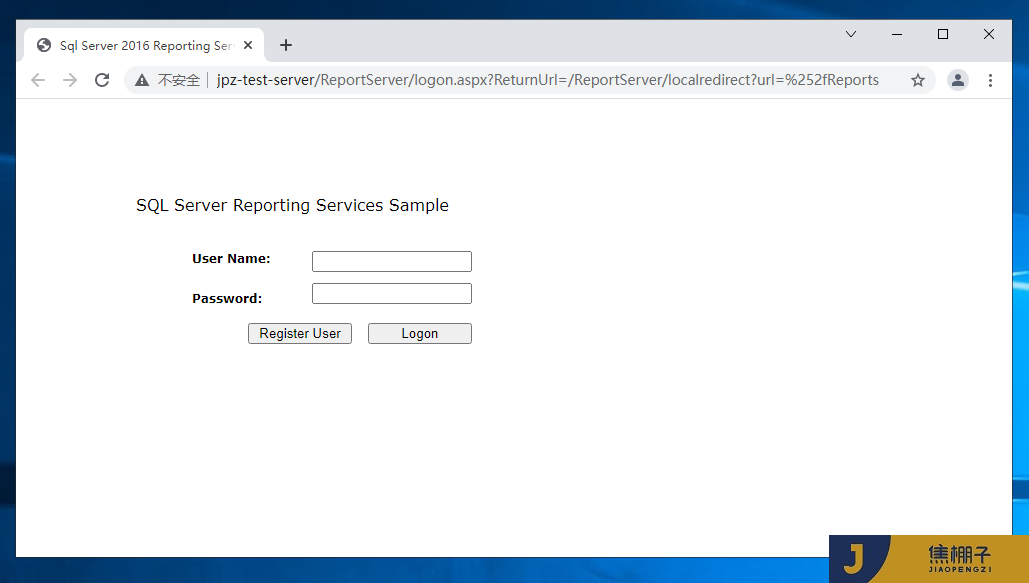Open a new browser tab
Image resolution: width=1029 pixels, height=583 pixels.
[286, 44]
